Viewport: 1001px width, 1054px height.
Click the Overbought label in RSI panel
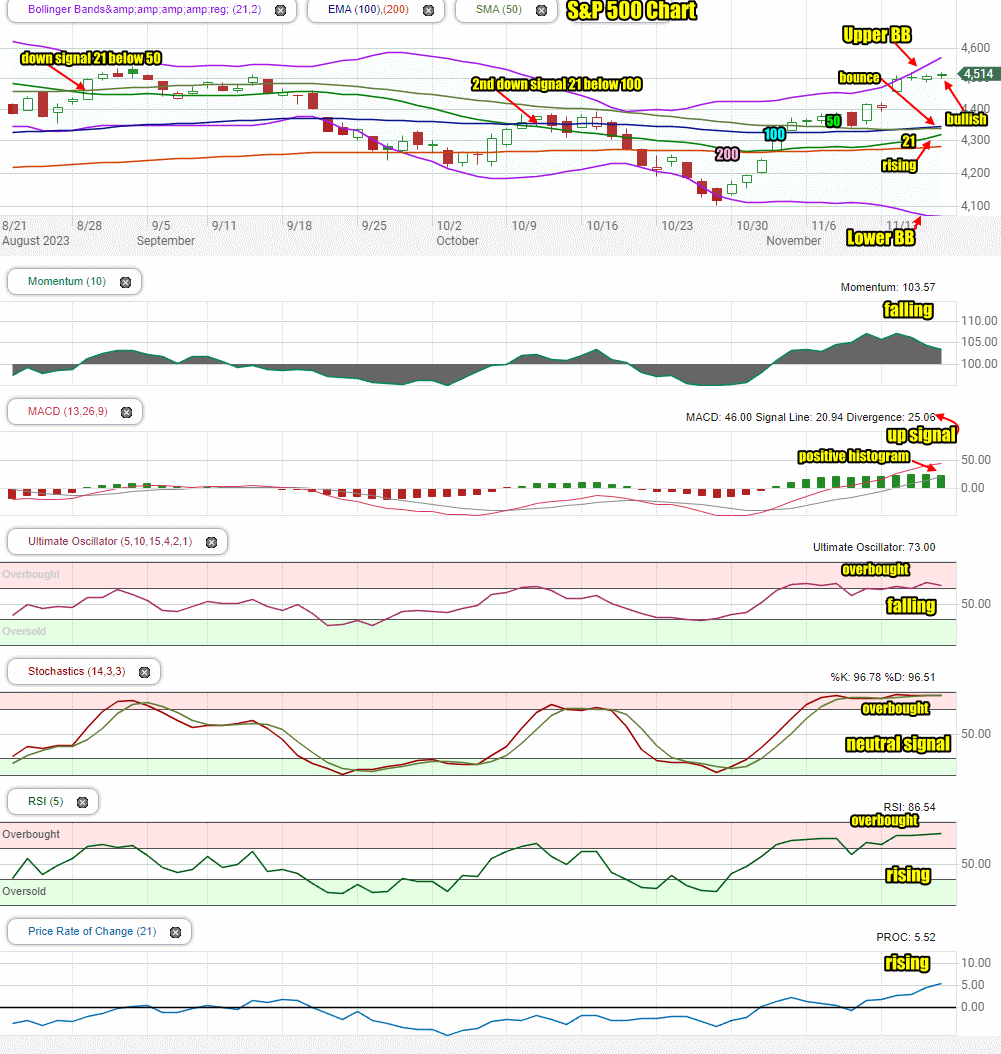click(x=31, y=834)
